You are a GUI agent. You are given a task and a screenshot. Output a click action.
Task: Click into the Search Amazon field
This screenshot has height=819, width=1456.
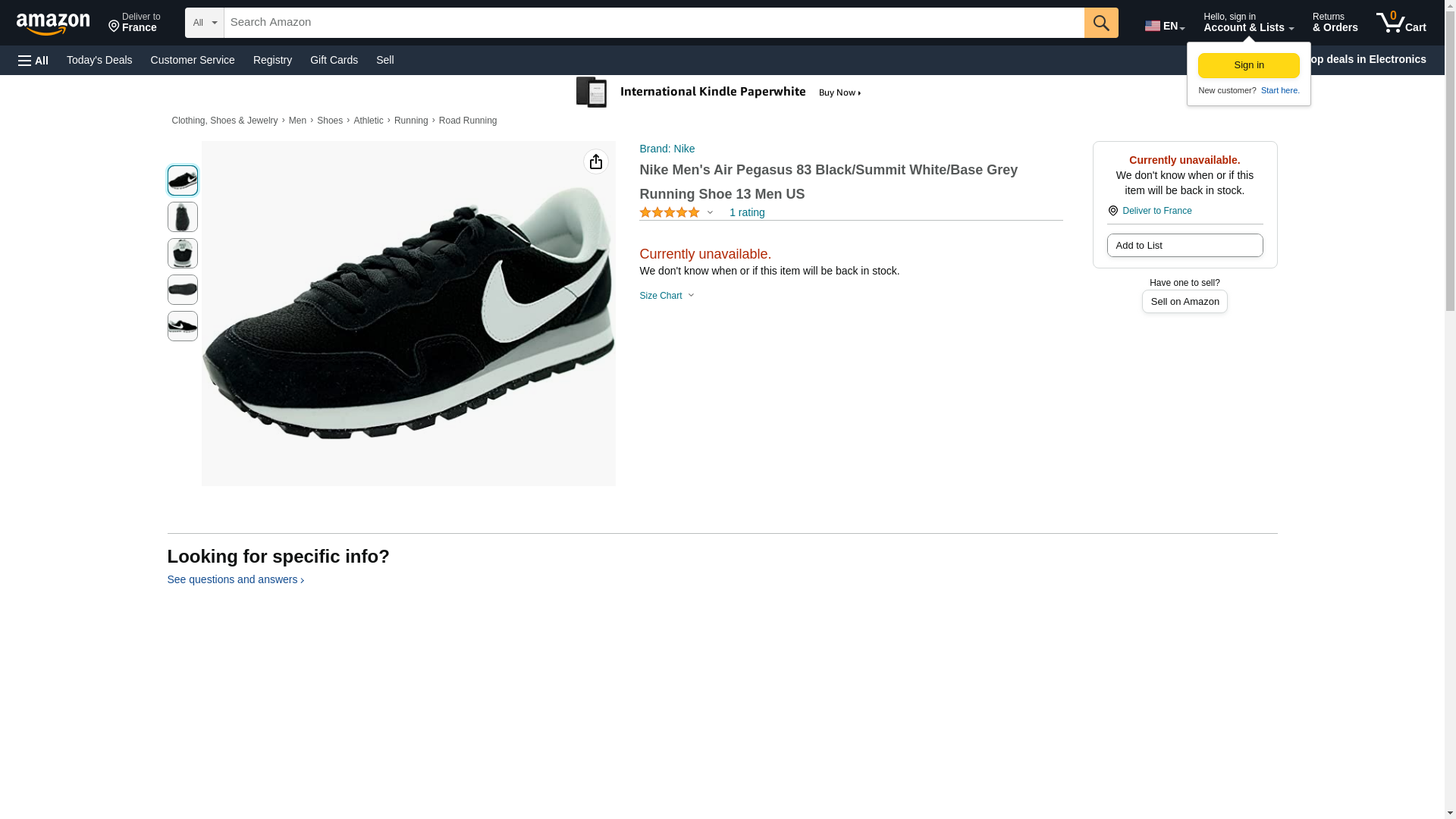pyautogui.click(x=653, y=23)
